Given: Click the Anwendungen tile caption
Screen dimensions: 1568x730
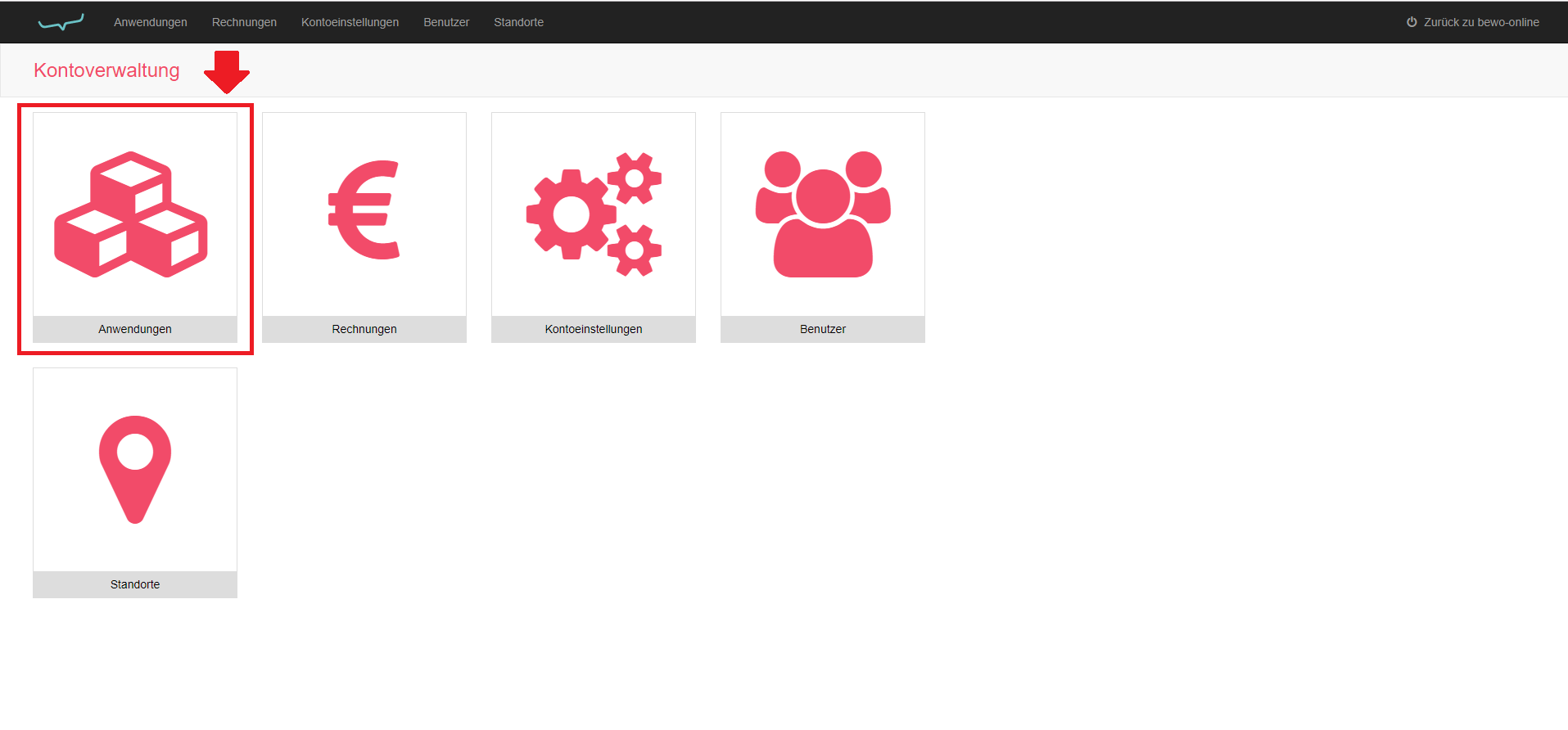Looking at the screenshot, I should click(135, 329).
